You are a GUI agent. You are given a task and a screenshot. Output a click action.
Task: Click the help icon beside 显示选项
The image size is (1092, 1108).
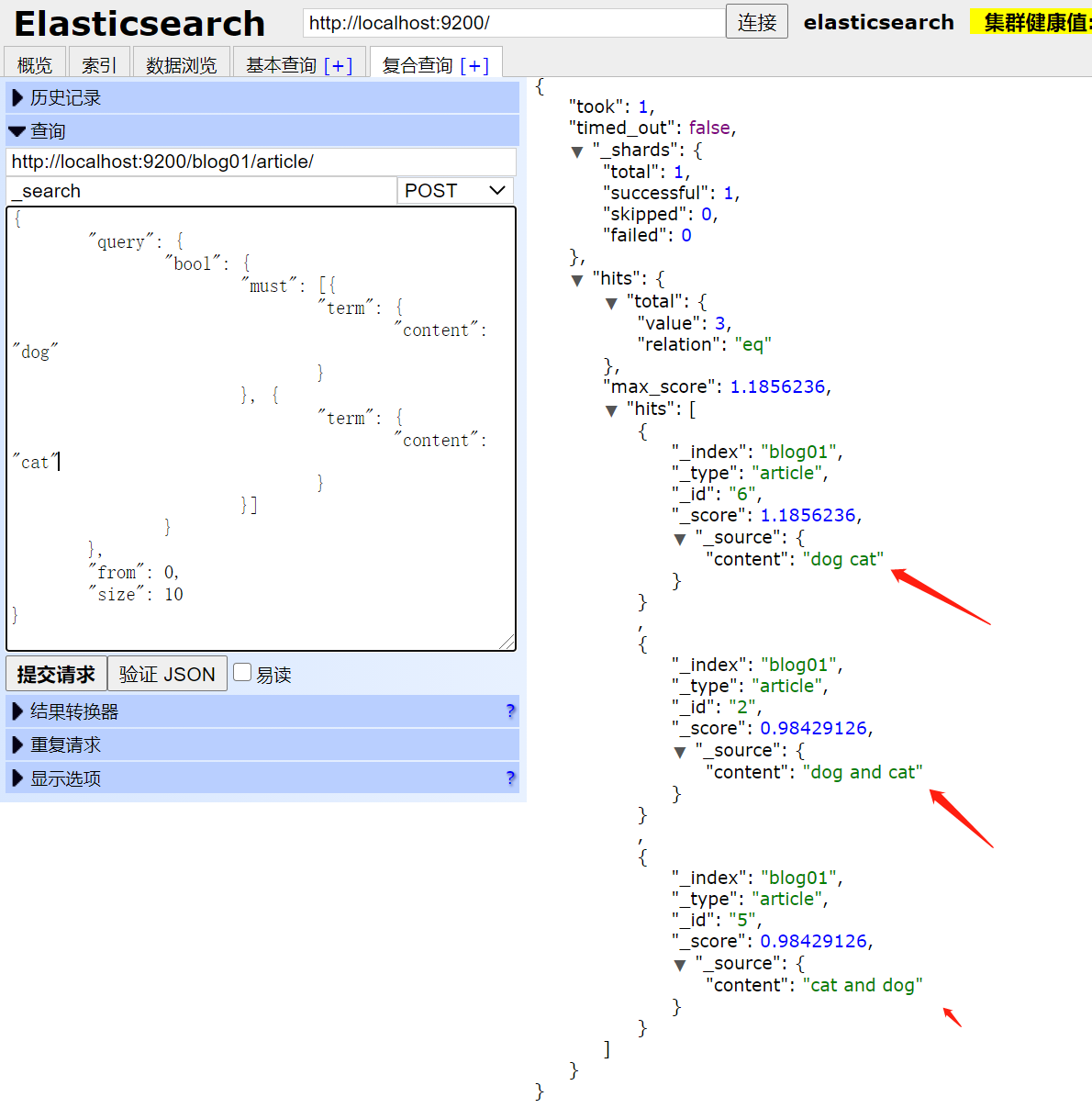coord(510,778)
